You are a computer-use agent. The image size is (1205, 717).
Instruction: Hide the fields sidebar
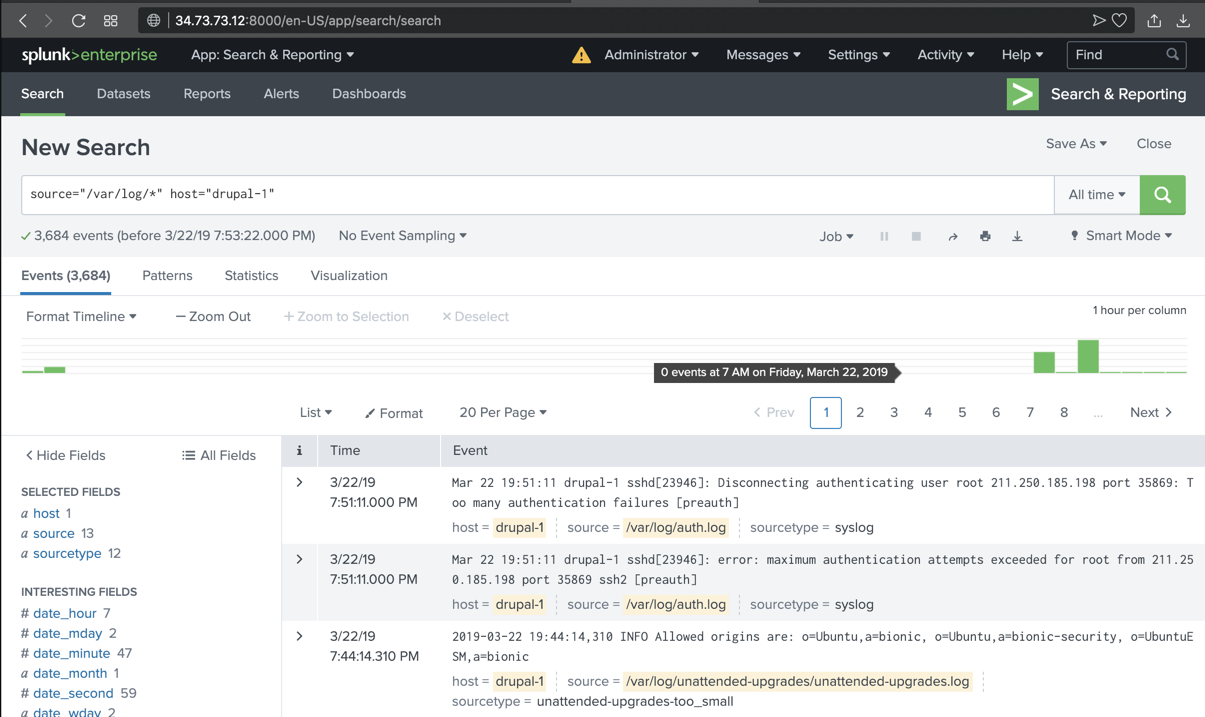(x=65, y=455)
